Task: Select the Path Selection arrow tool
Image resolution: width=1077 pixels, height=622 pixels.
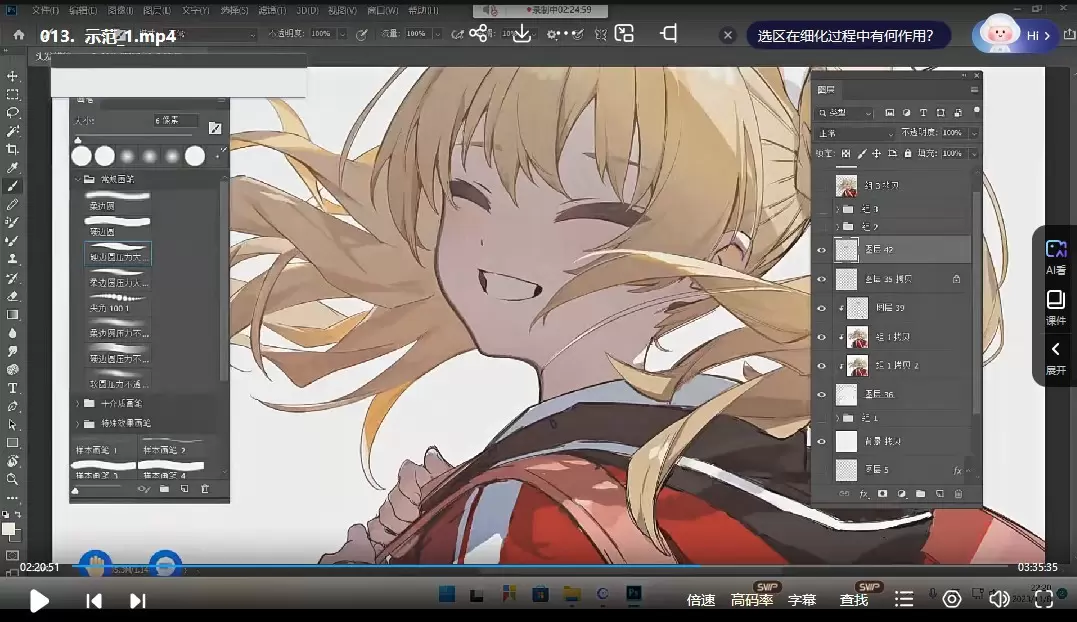Action: (12, 424)
